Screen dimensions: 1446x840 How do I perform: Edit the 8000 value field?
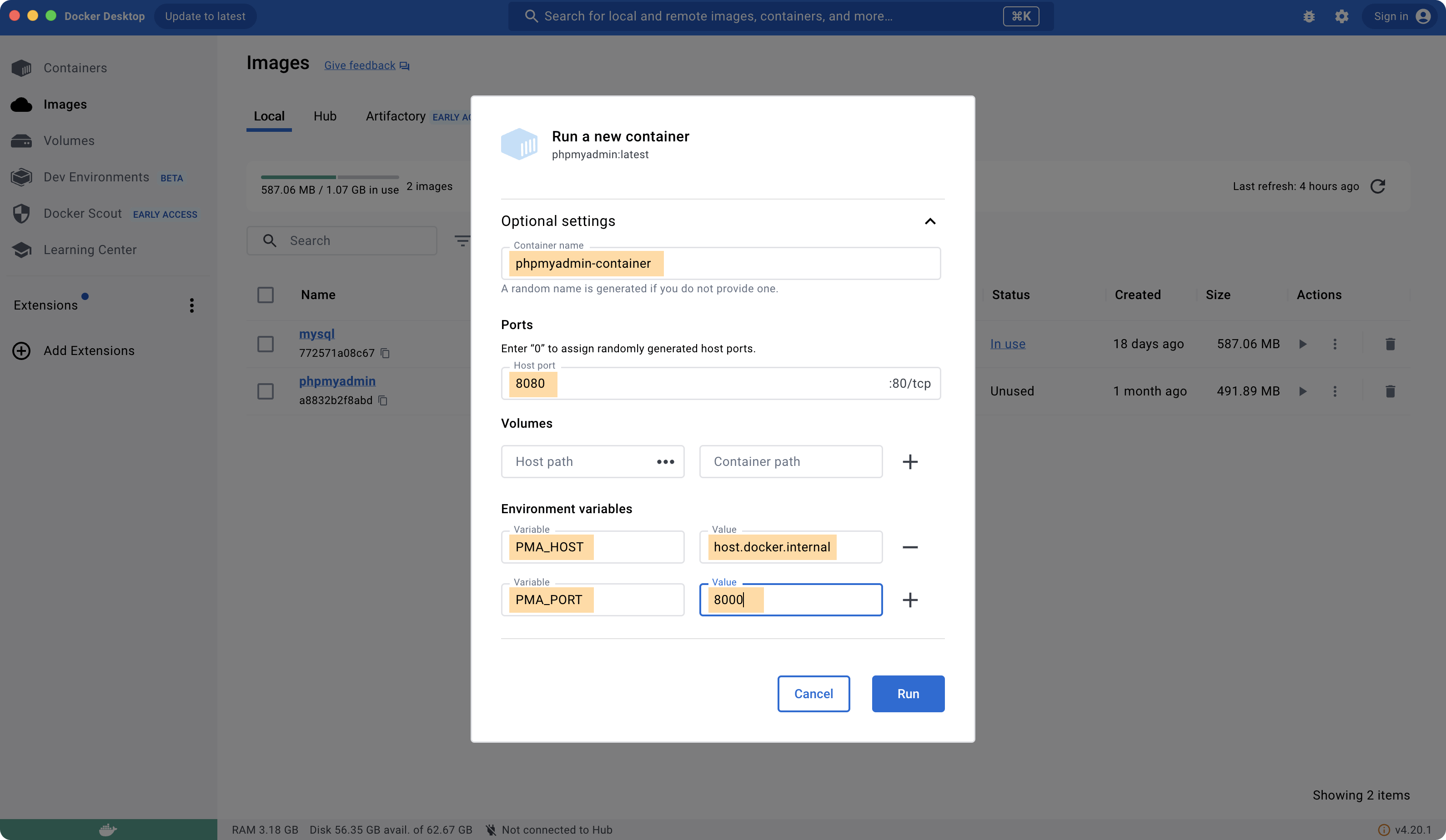tap(791, 600)
